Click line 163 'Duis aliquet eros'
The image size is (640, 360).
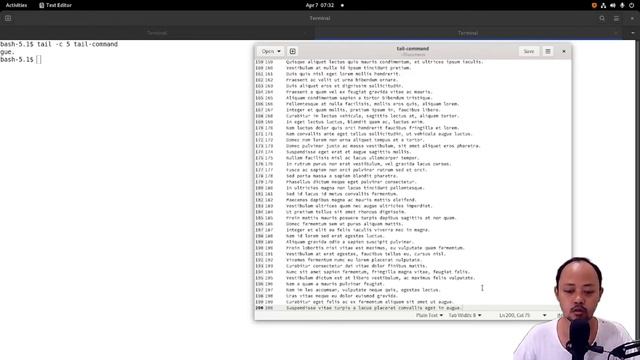tap(344, 86)
